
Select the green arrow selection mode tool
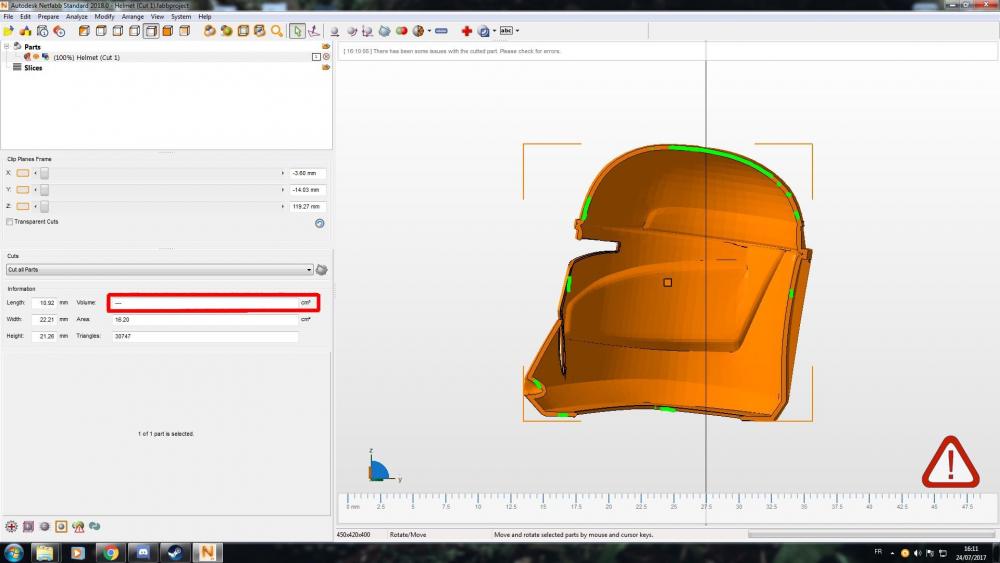coord(297,31)
